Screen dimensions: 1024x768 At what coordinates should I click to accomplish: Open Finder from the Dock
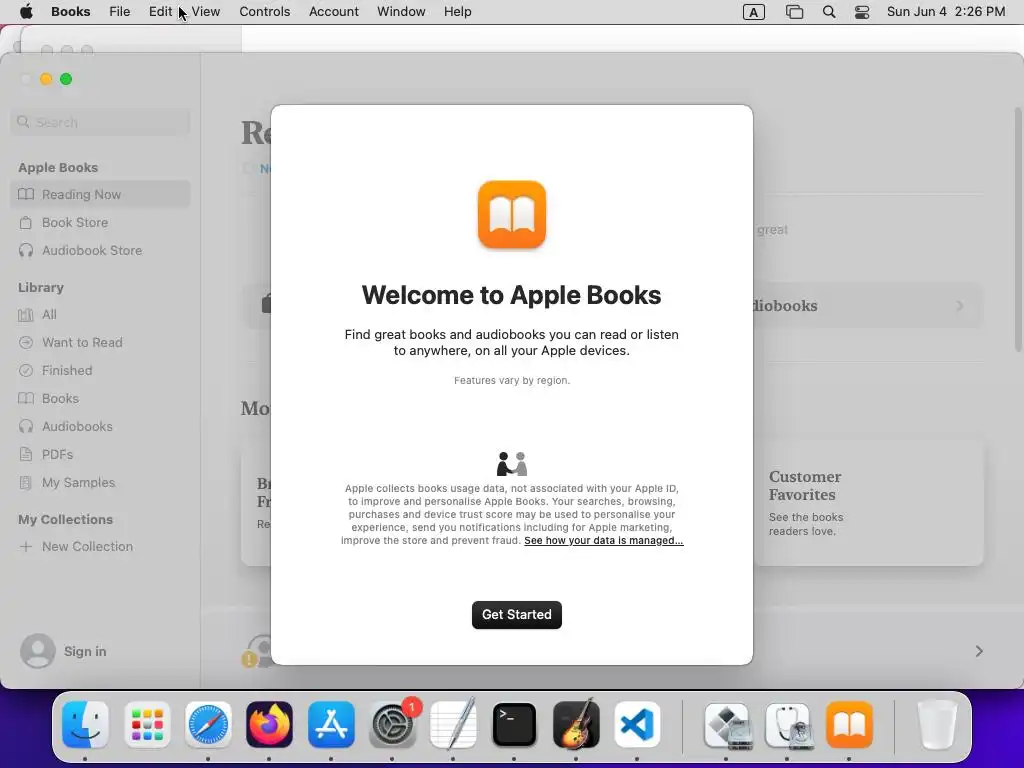tap(86, 725)
